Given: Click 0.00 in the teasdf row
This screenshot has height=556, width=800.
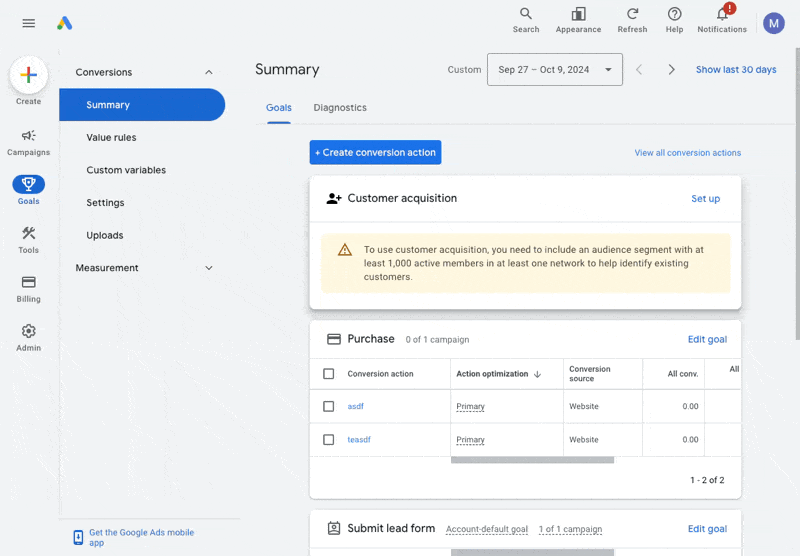Looking at the screenshot, I should coord(690,440).
